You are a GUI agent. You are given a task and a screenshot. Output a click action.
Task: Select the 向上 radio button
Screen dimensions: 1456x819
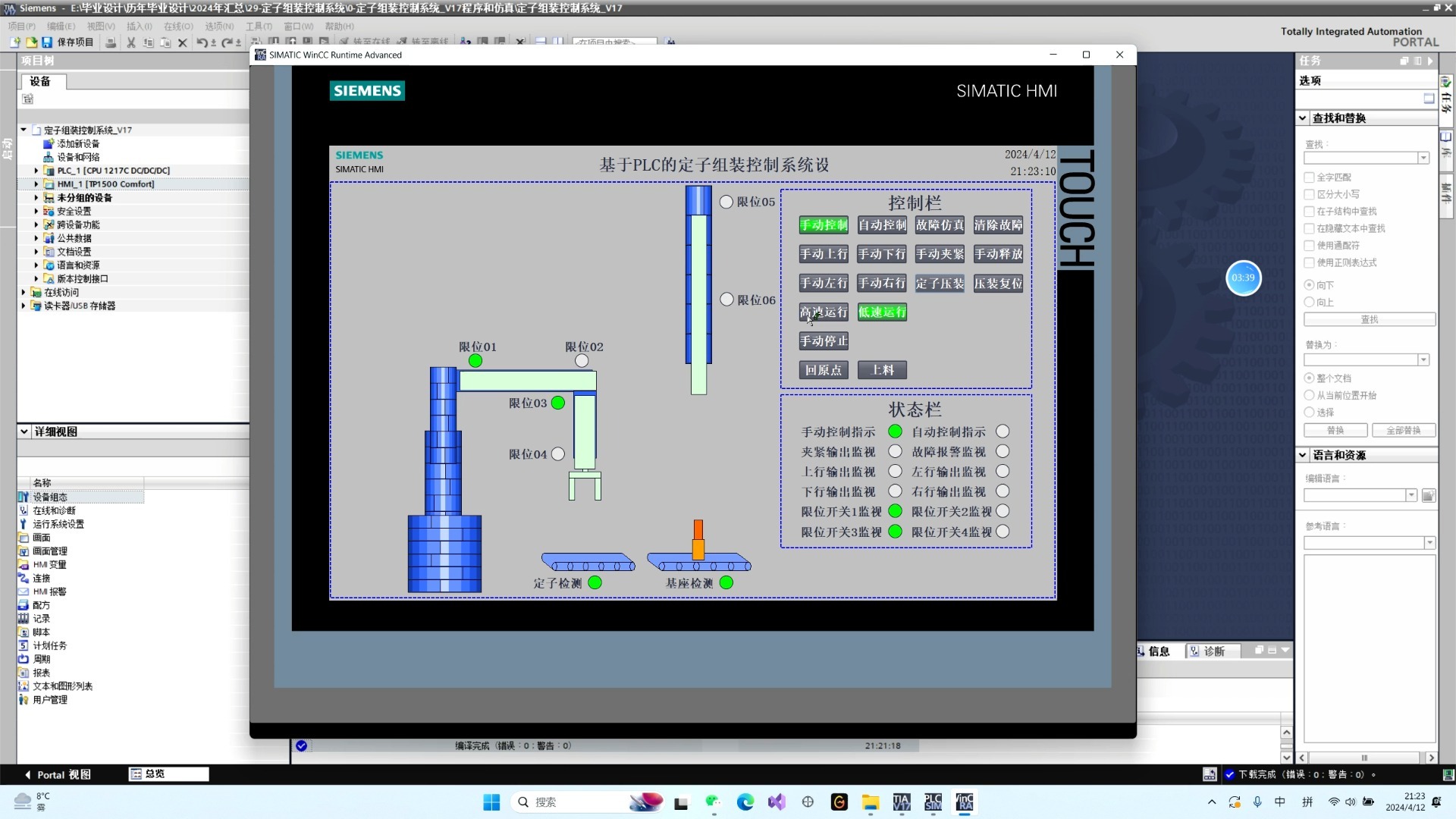(1309, 302)
